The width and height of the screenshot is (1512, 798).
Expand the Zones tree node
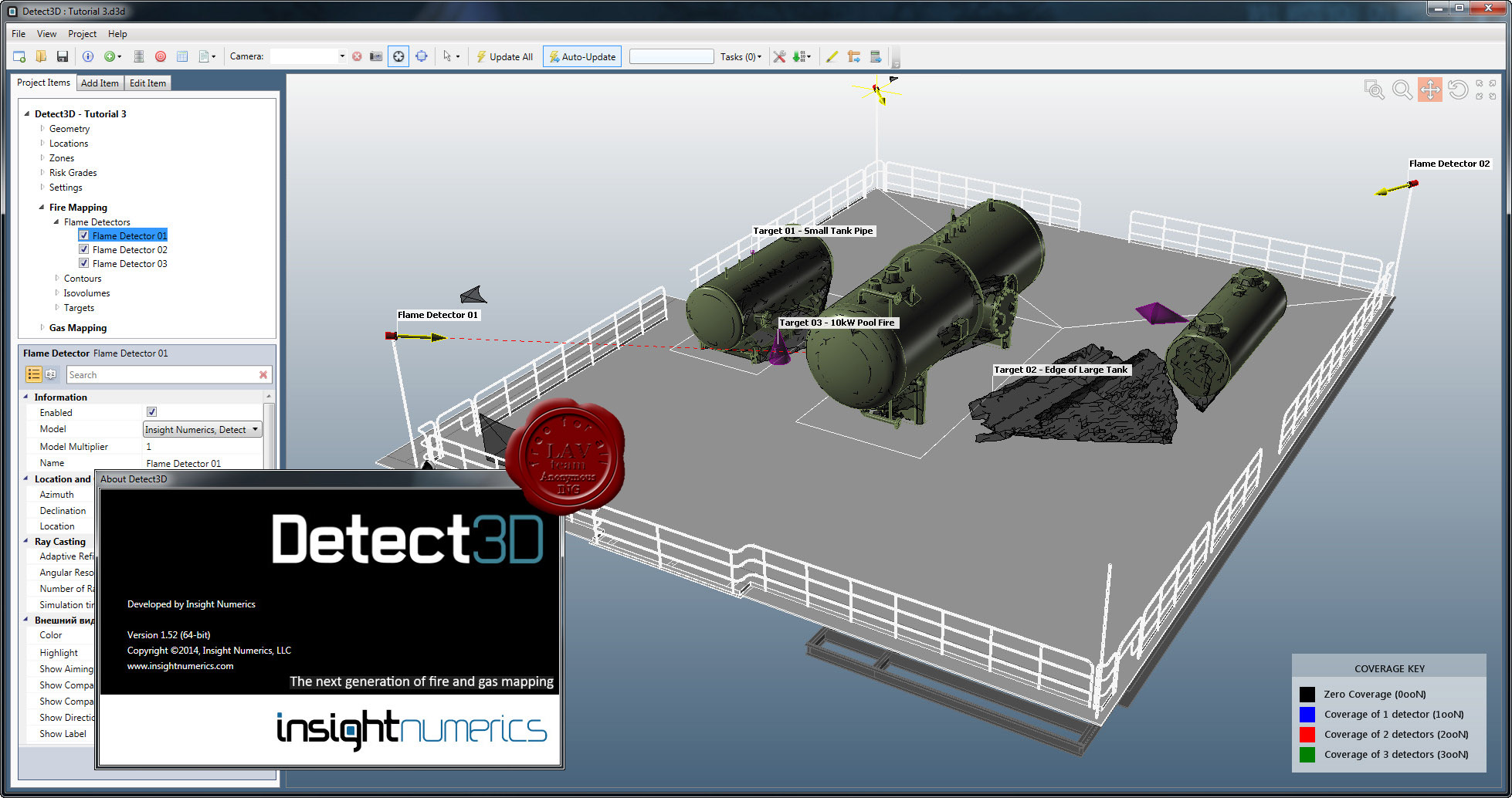pyautogui.click(x=42, y=157)
